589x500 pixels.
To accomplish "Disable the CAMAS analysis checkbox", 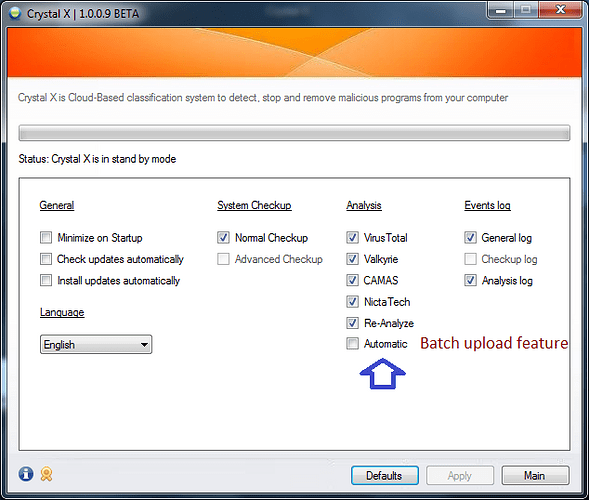I will click(x=352, y=280).
